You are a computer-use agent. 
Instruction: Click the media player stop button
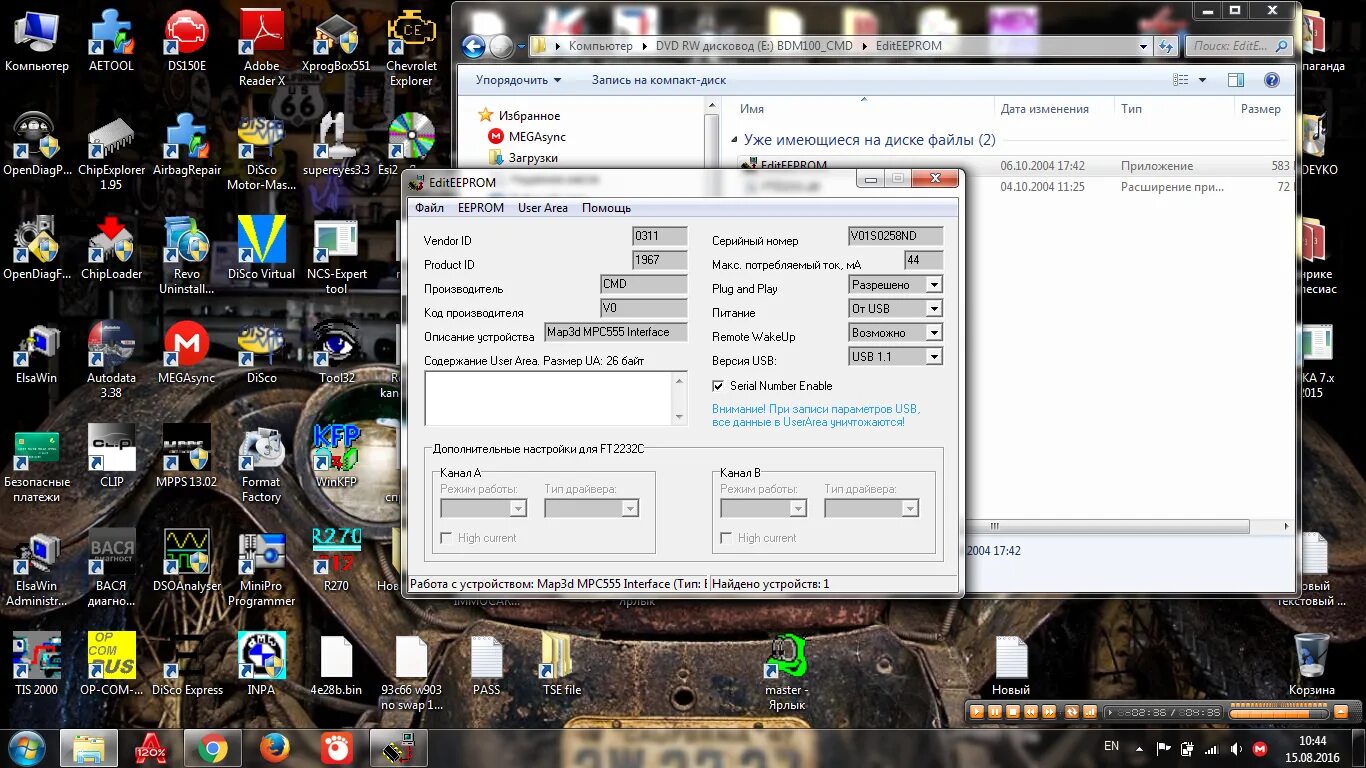[1014, 712]
